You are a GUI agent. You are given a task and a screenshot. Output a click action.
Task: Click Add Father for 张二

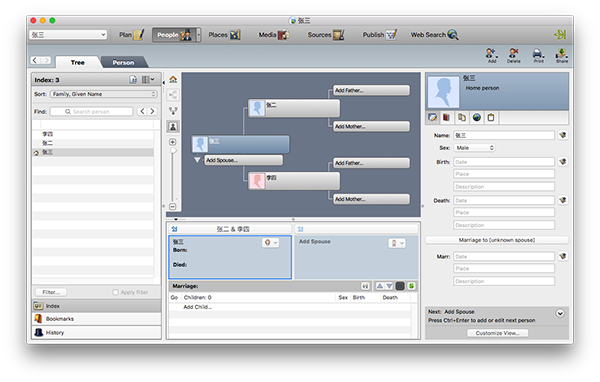[x=371, y=90]
